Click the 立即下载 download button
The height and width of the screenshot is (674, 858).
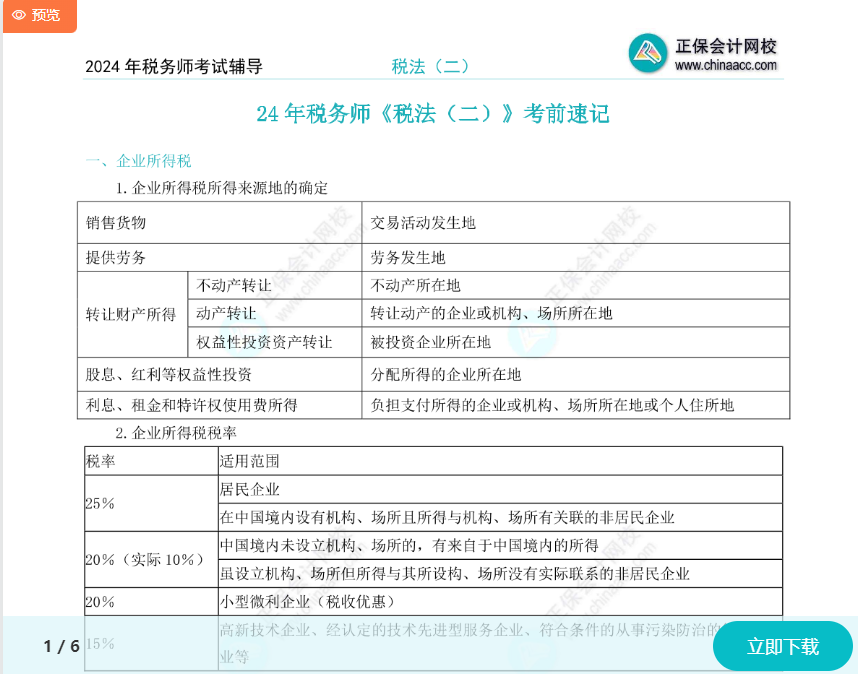[782, 646]
